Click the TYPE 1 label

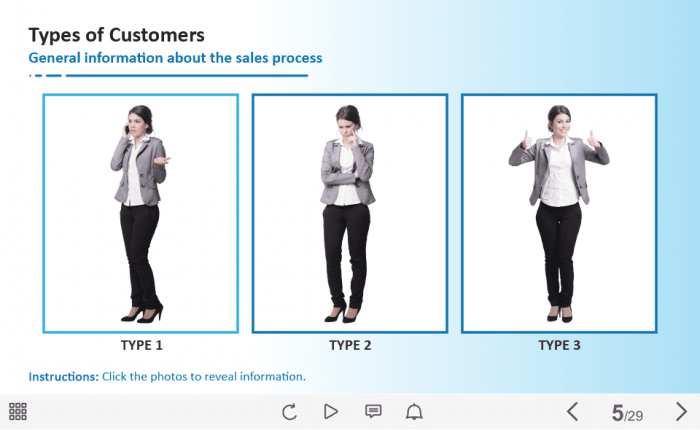point(142,345)
